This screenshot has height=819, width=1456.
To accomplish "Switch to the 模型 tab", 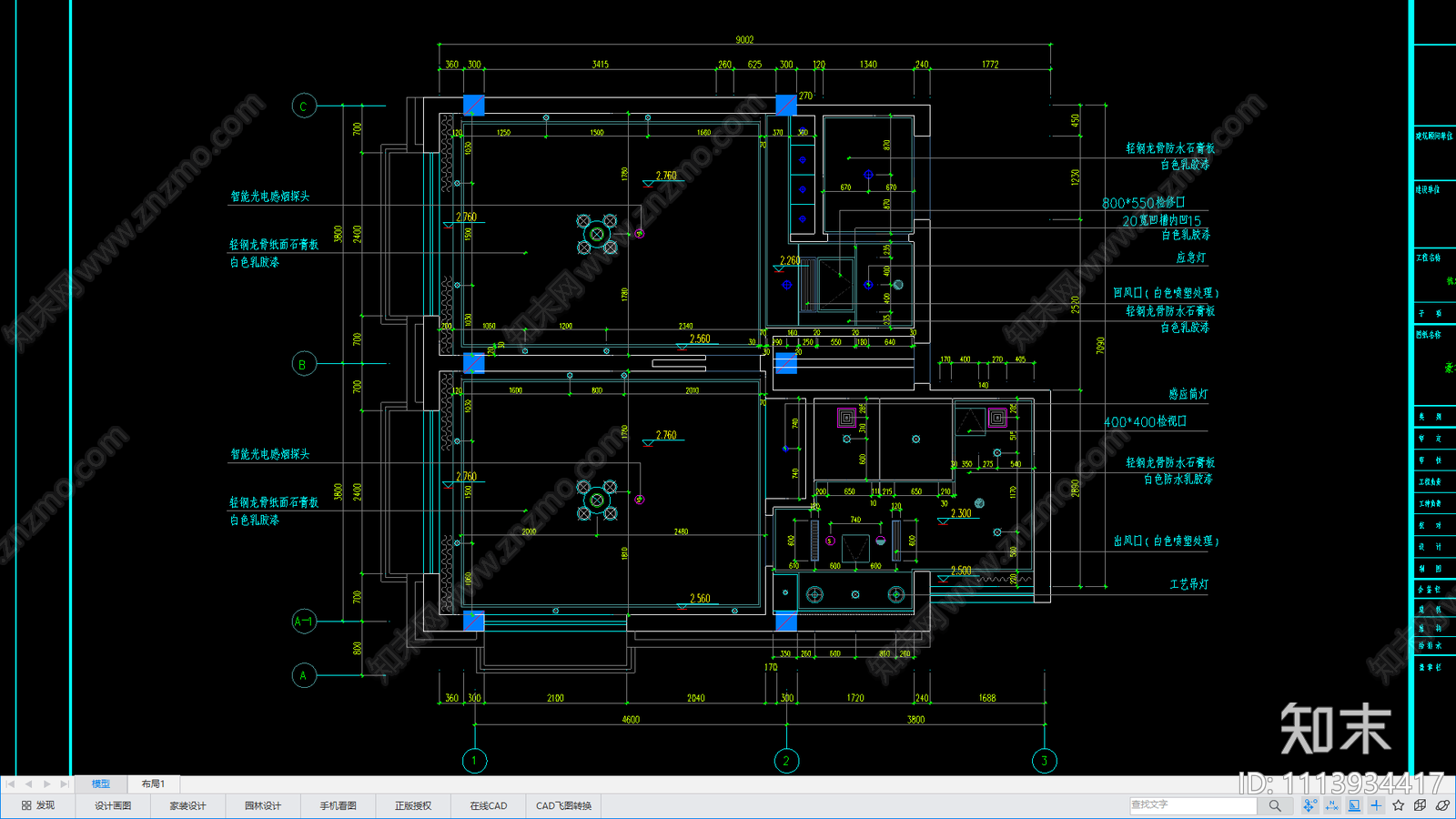I will pos(100,784).
